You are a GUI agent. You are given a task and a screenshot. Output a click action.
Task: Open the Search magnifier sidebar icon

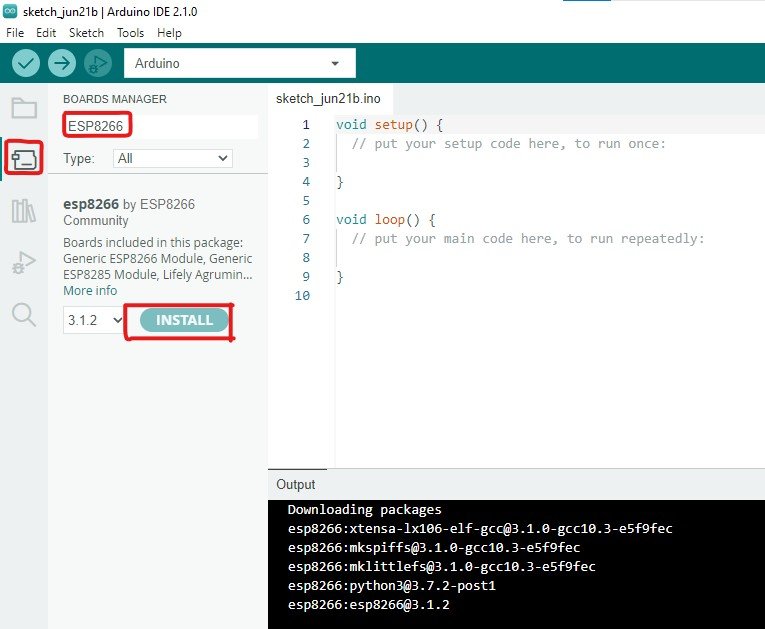tap(24, 315)
